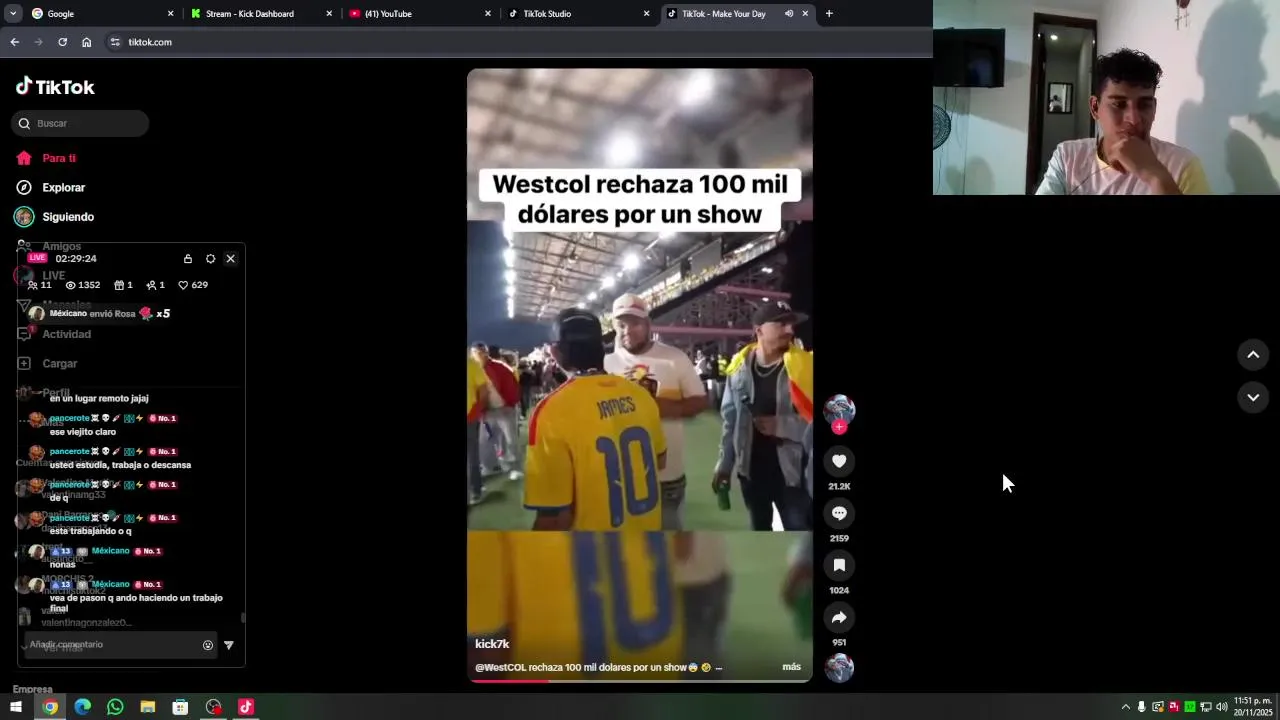
Task: Open the taskbar clock and date
Action: (x=1253, y=707)
